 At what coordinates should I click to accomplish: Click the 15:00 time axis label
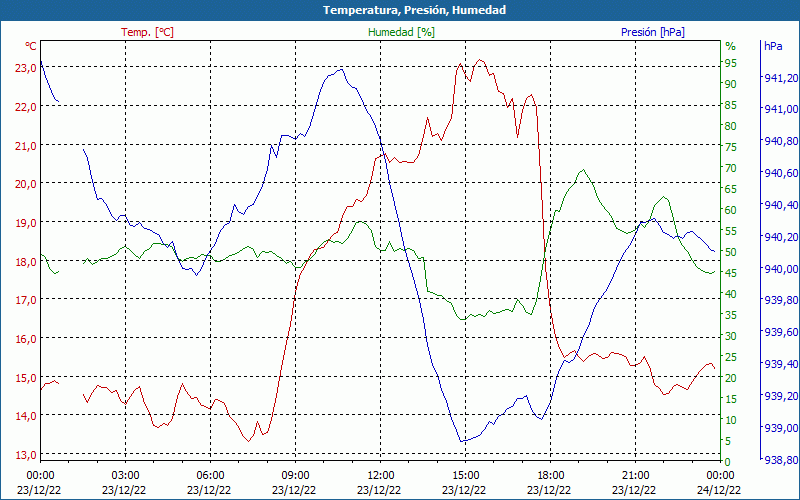[x=465, y=476]
